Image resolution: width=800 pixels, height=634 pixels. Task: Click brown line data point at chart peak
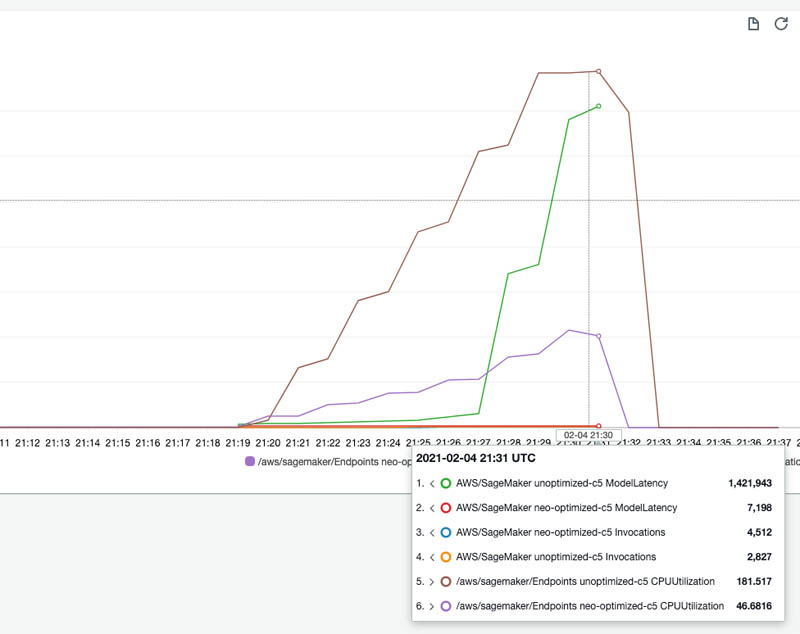598,71
